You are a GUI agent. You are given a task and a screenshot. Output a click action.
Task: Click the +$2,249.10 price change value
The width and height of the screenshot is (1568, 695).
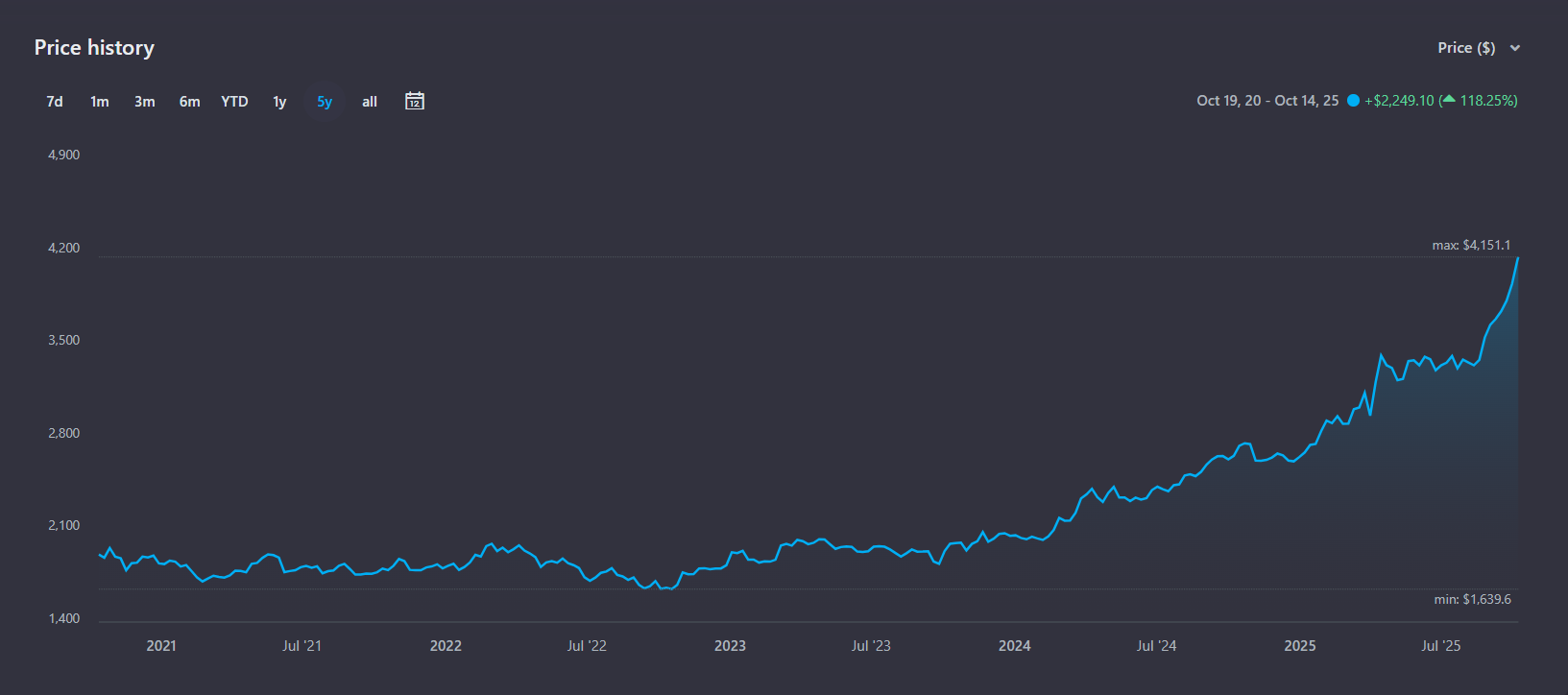point(1399,101)
